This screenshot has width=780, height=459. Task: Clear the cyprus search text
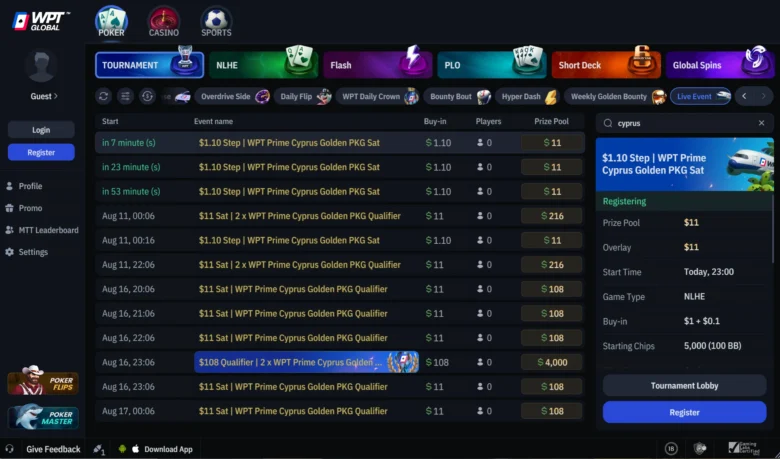click(x=762, y=123)
